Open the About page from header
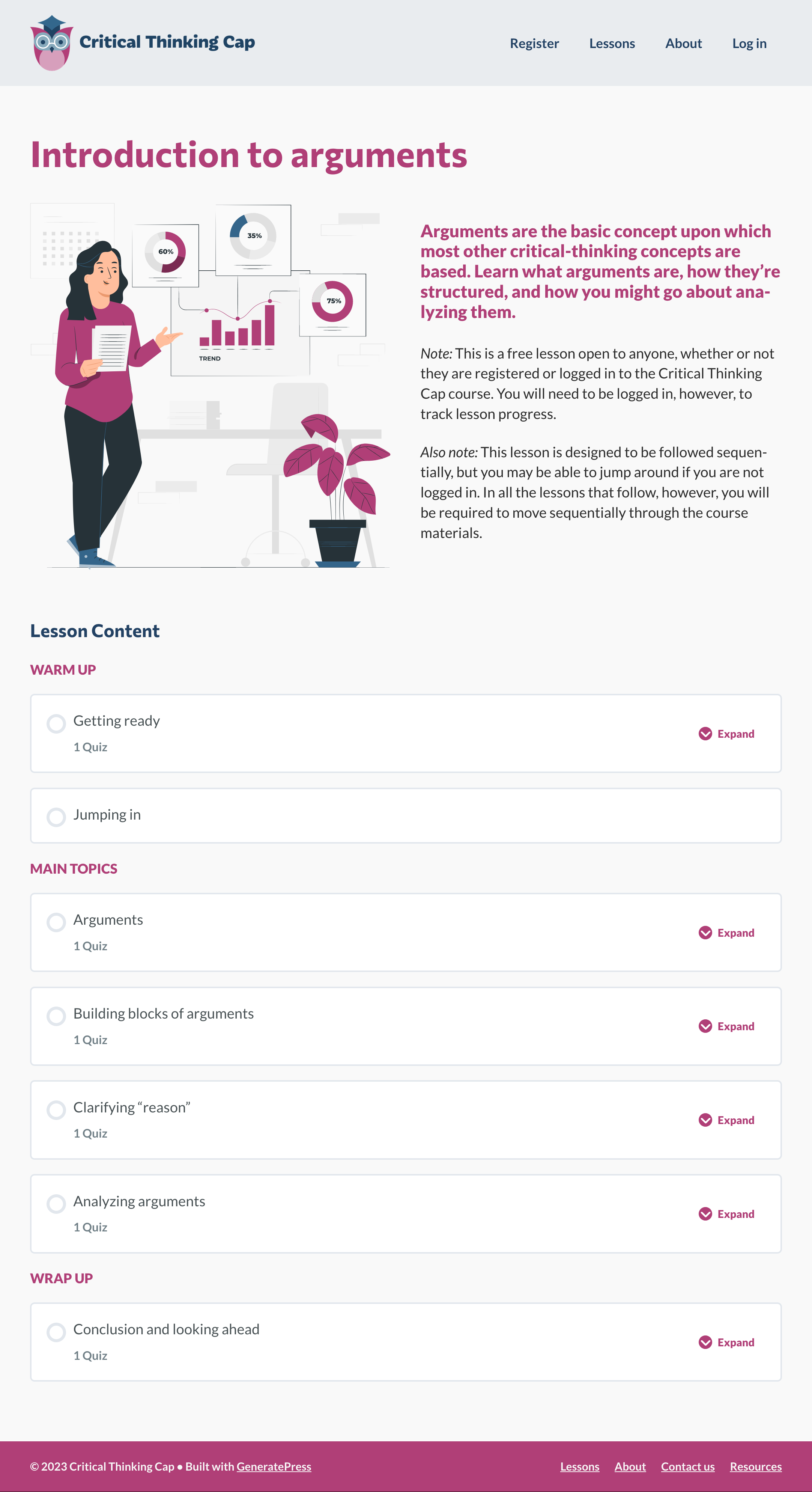The height and width of the screenshot is (1492, 812). coord(683,44)
